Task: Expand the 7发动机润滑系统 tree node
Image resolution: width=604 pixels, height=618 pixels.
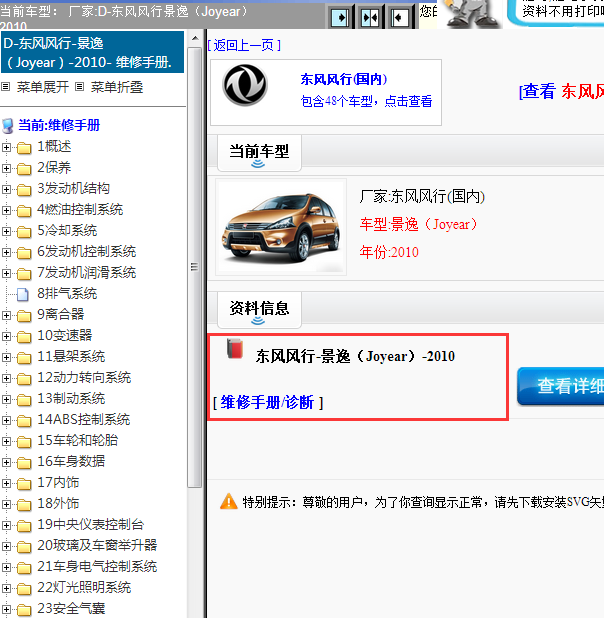Action: tap(6, 273)
